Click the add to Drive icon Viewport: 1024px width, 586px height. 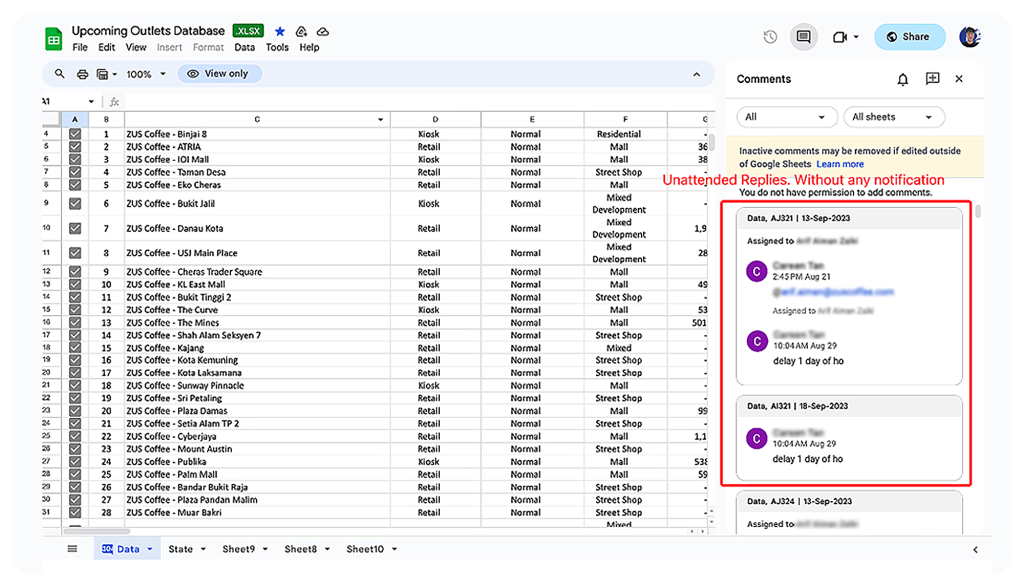[301, 31]
